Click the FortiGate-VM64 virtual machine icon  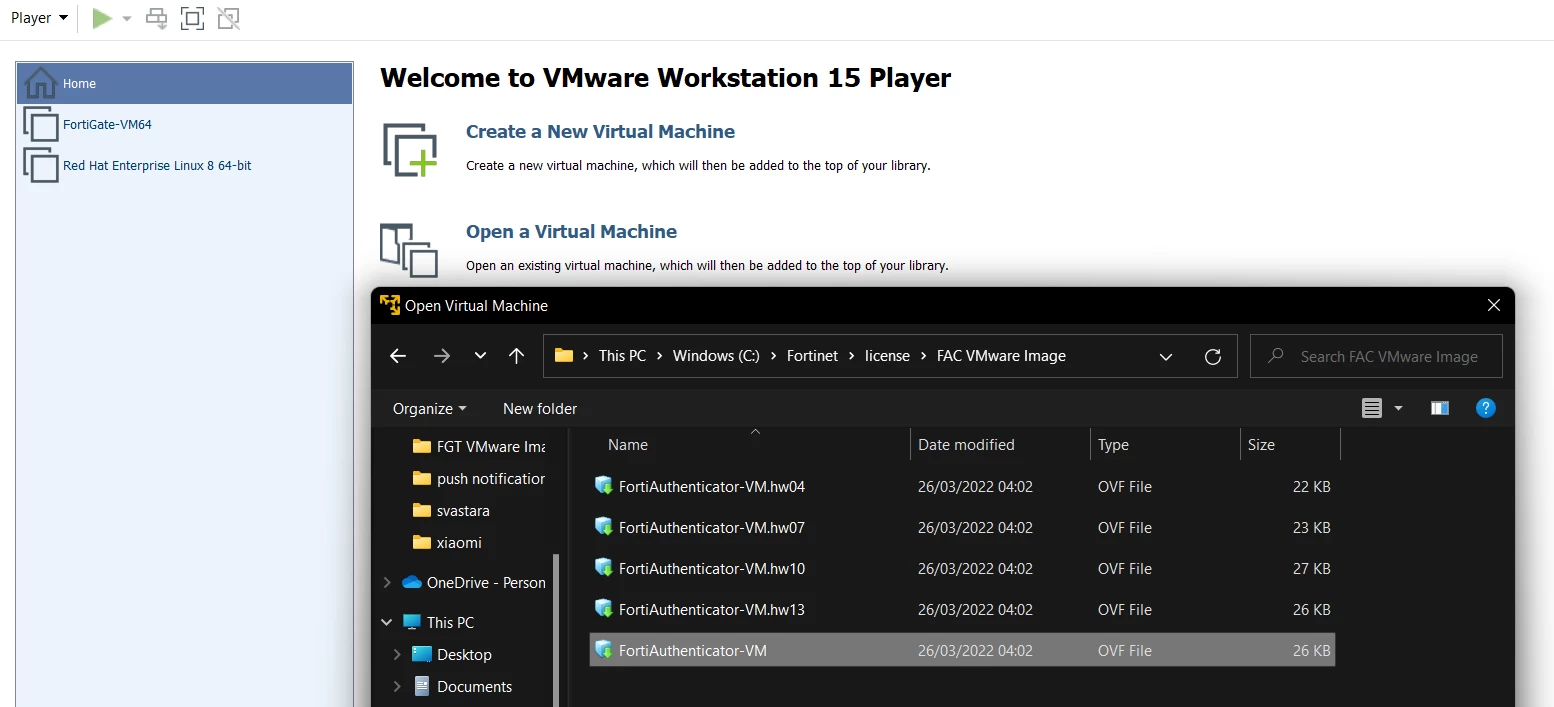[41, 125]
